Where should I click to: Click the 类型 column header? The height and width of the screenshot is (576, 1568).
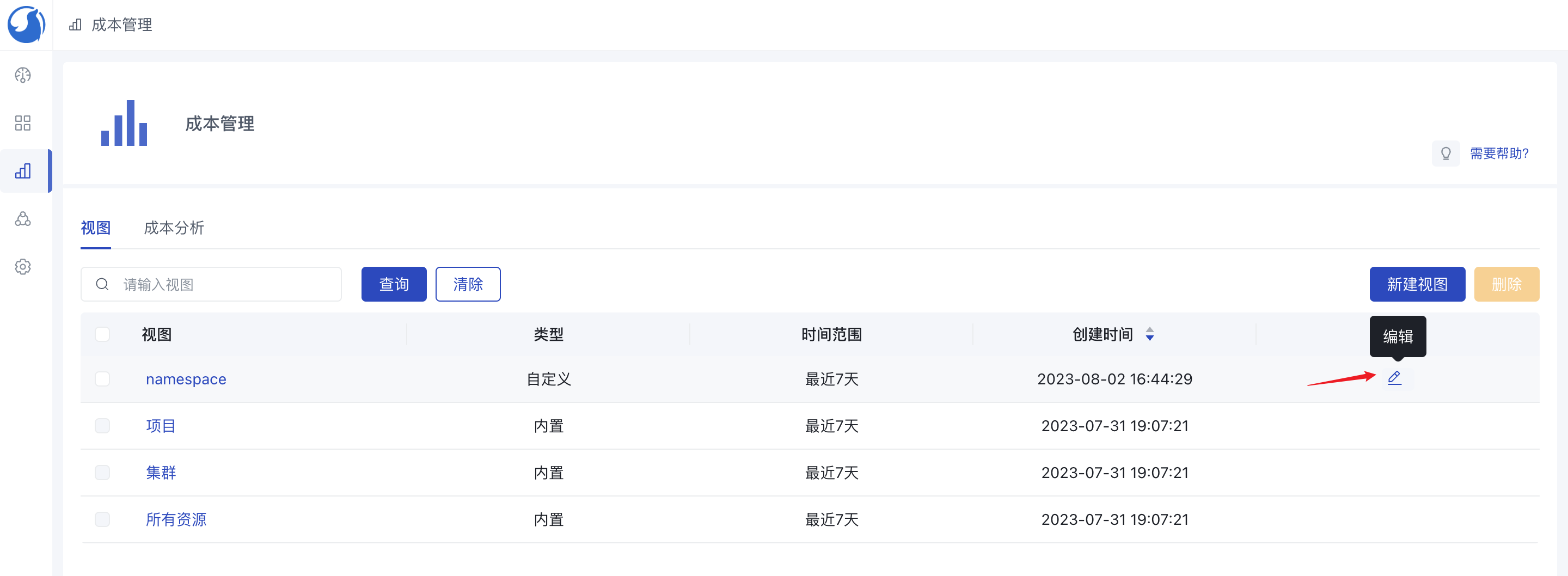[x=548, y=334]
